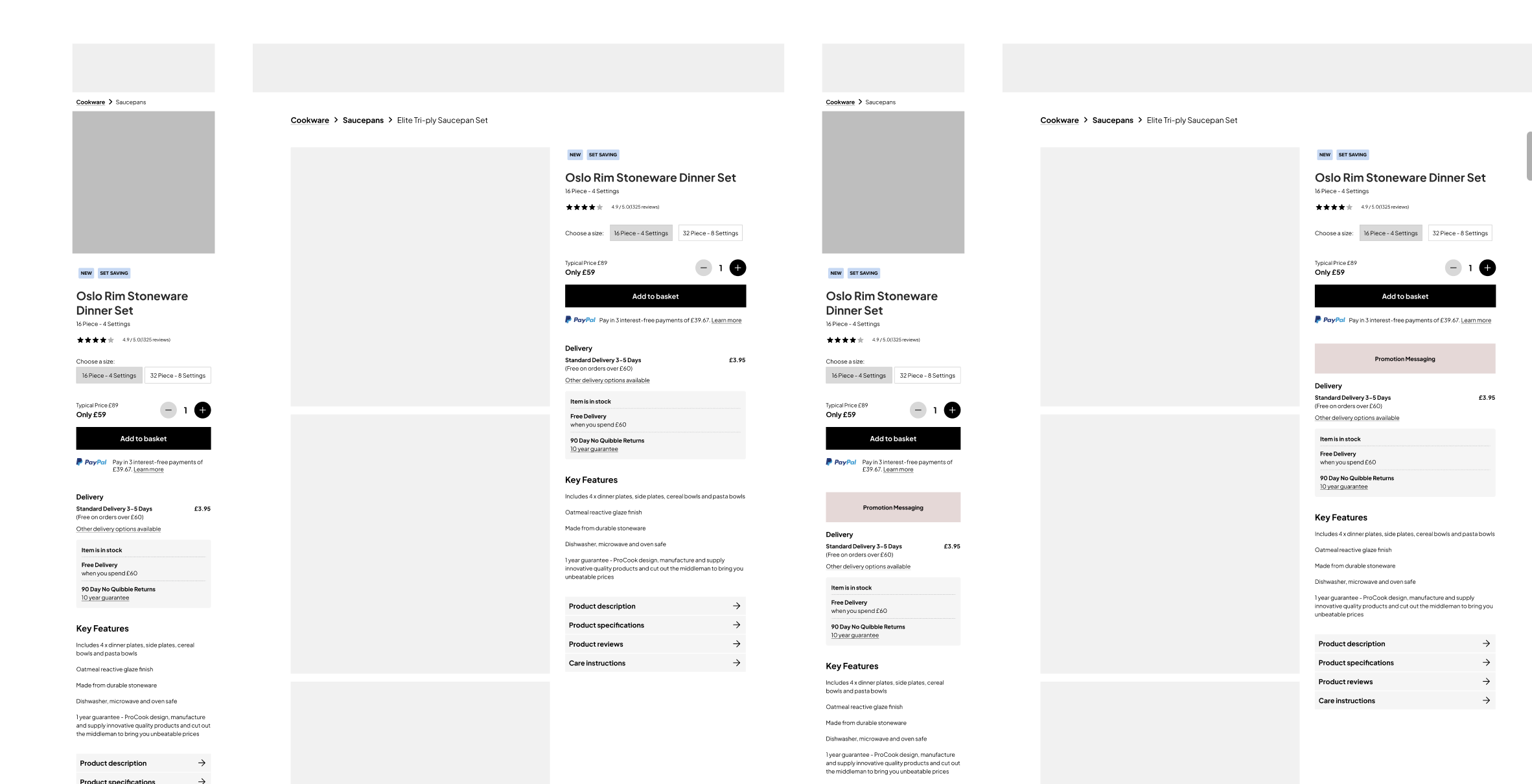
Task: Click Add to basket in leftmost mobile layout without promotion
Action: [x=143, y=439]
